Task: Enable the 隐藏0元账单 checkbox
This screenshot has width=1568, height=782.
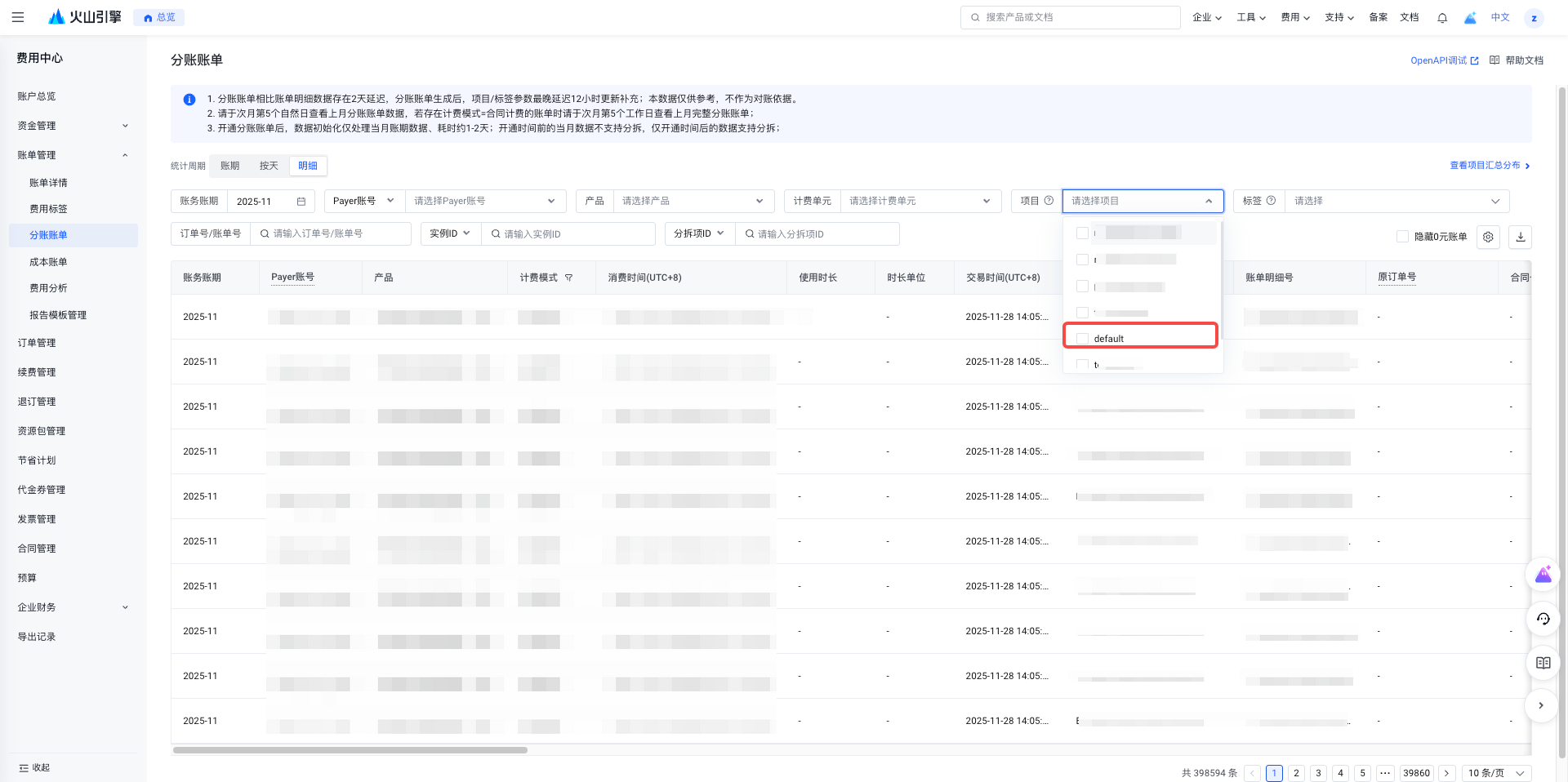Action: pos(1402,237)
